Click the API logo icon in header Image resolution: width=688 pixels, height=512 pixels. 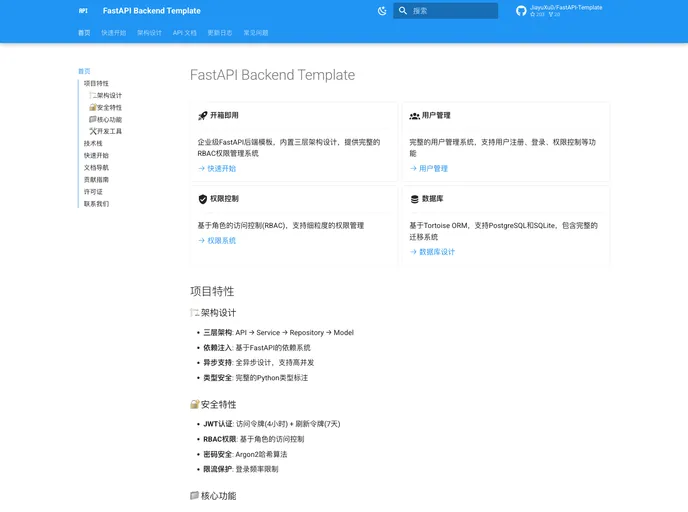point(83,11)
